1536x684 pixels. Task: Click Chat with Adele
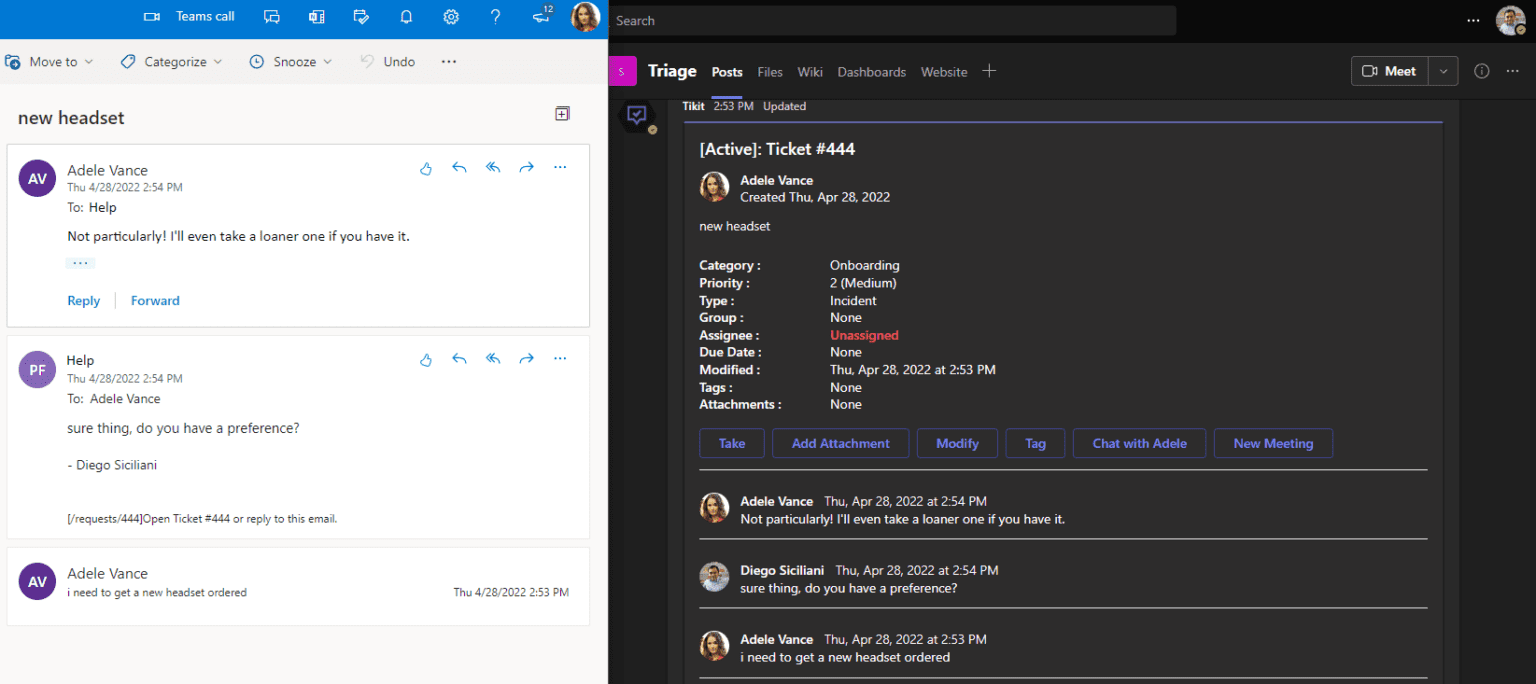(1139, 443)
